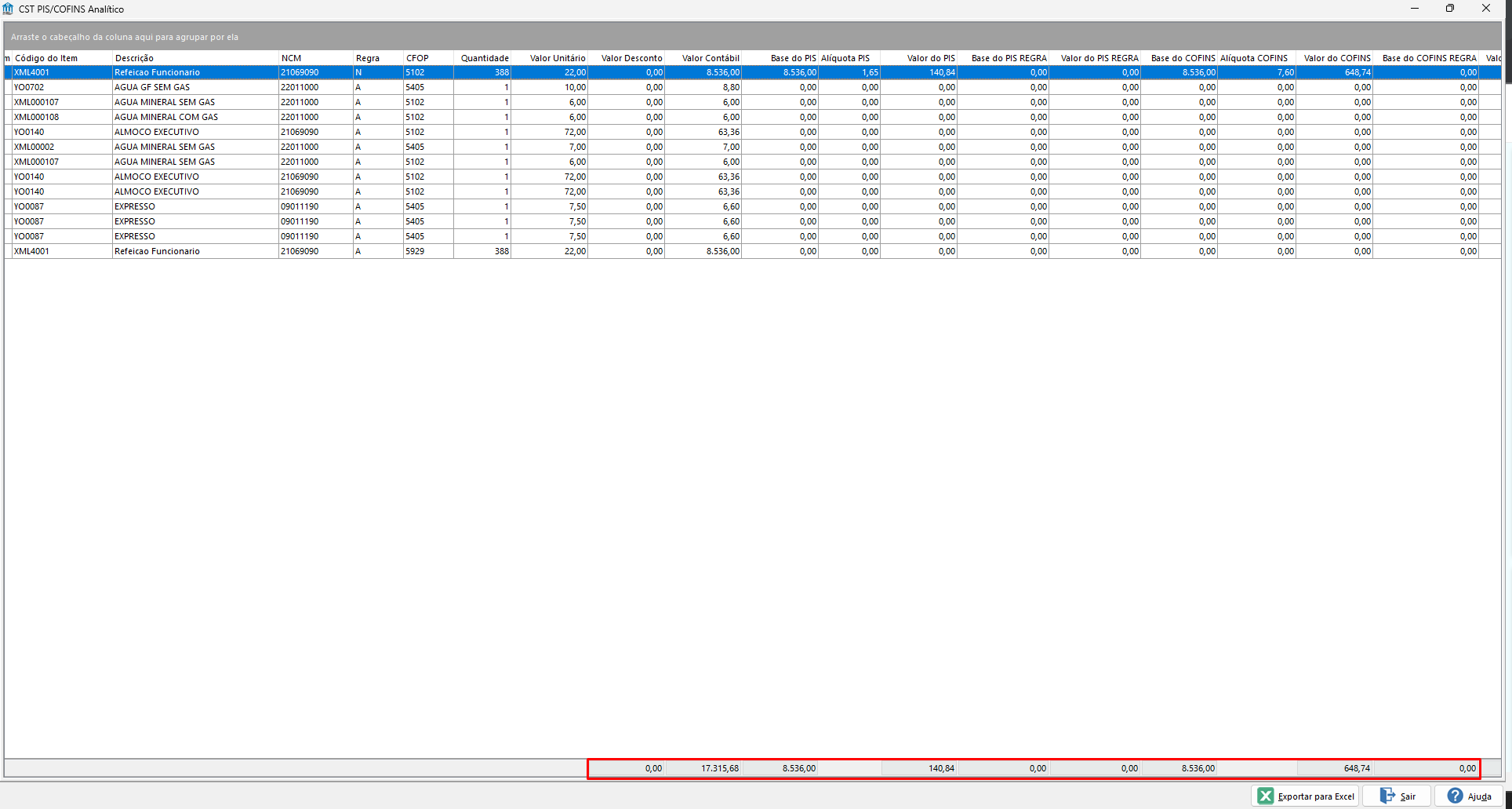Click the 17.315,68 total in footer

[x=719, y=768]
